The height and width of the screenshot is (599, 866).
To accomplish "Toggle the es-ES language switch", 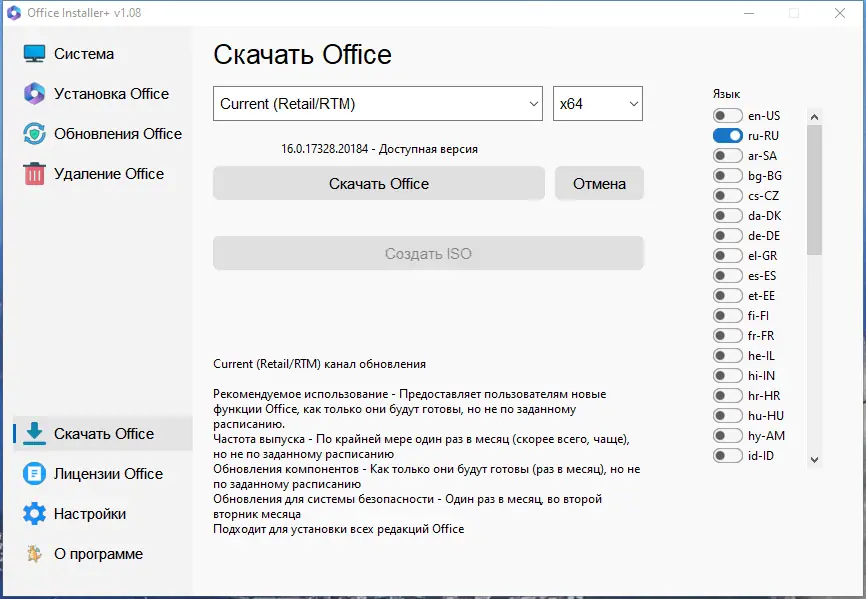I will click(x=727, y=275).
